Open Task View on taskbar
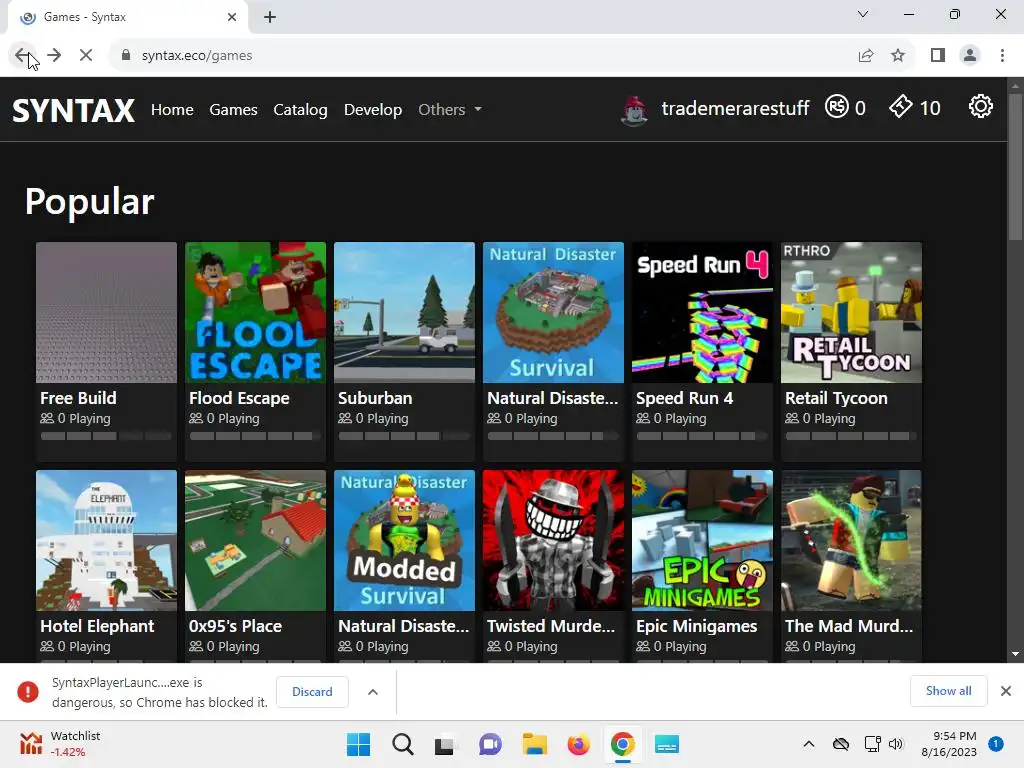1024x768 pixels. [445, 744]
